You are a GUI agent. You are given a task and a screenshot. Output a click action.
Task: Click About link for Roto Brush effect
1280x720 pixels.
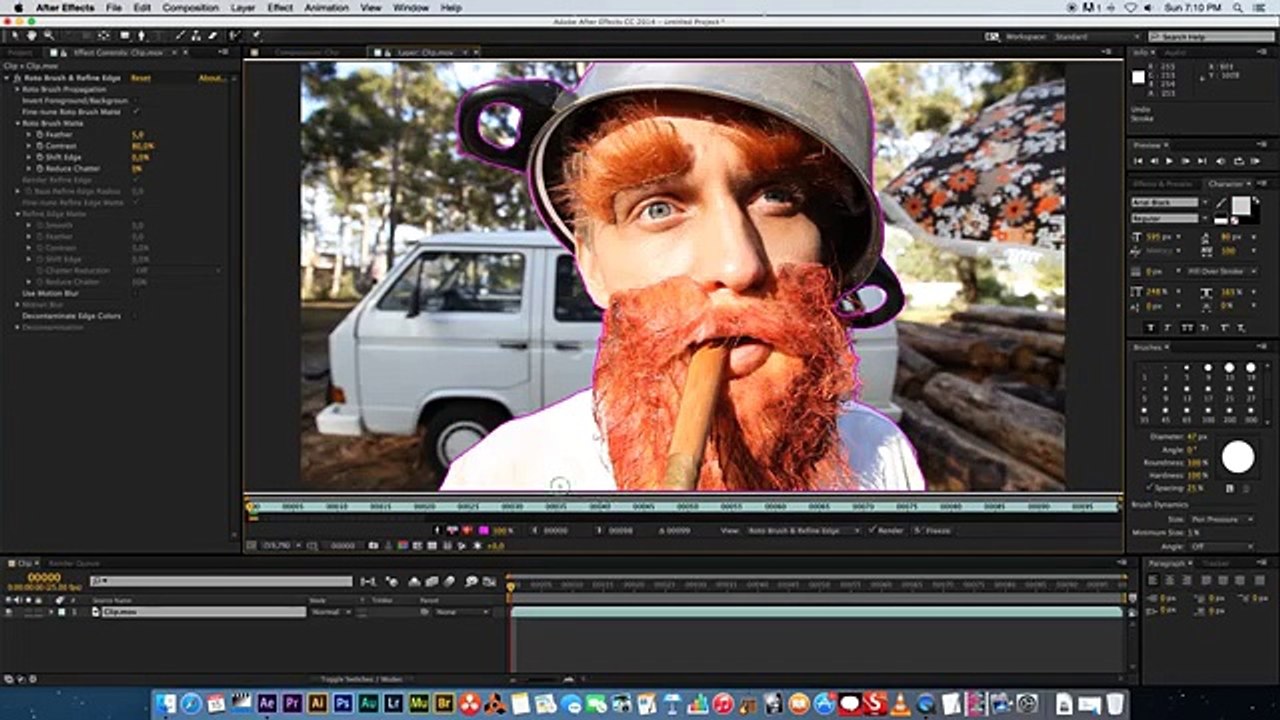tap(211, 78)
